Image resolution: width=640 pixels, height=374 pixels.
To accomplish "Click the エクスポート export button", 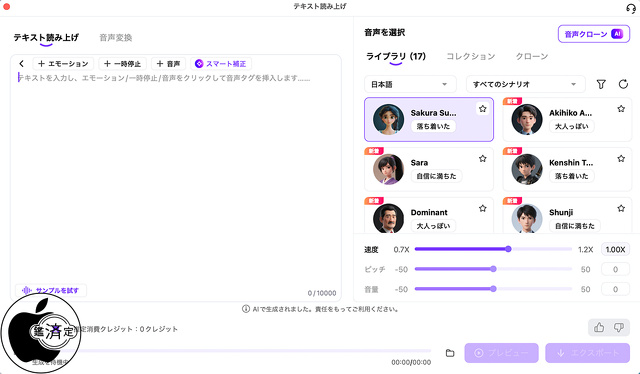I will coord(587,353).
